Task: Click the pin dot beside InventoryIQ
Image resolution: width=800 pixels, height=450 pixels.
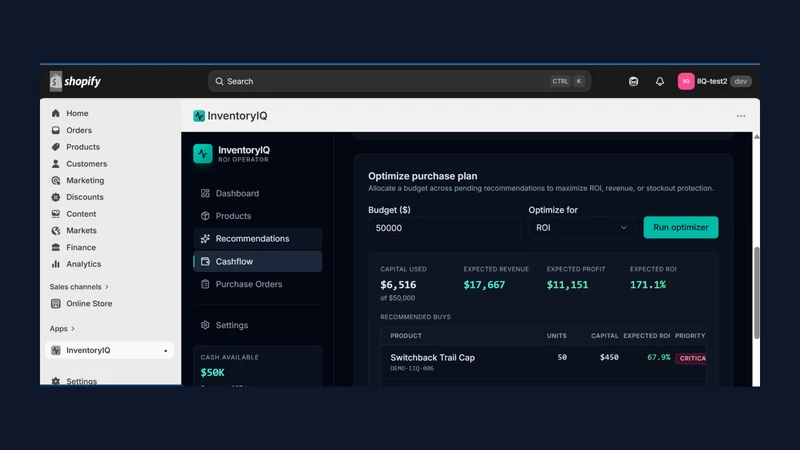Action: (x=165, y=351)
